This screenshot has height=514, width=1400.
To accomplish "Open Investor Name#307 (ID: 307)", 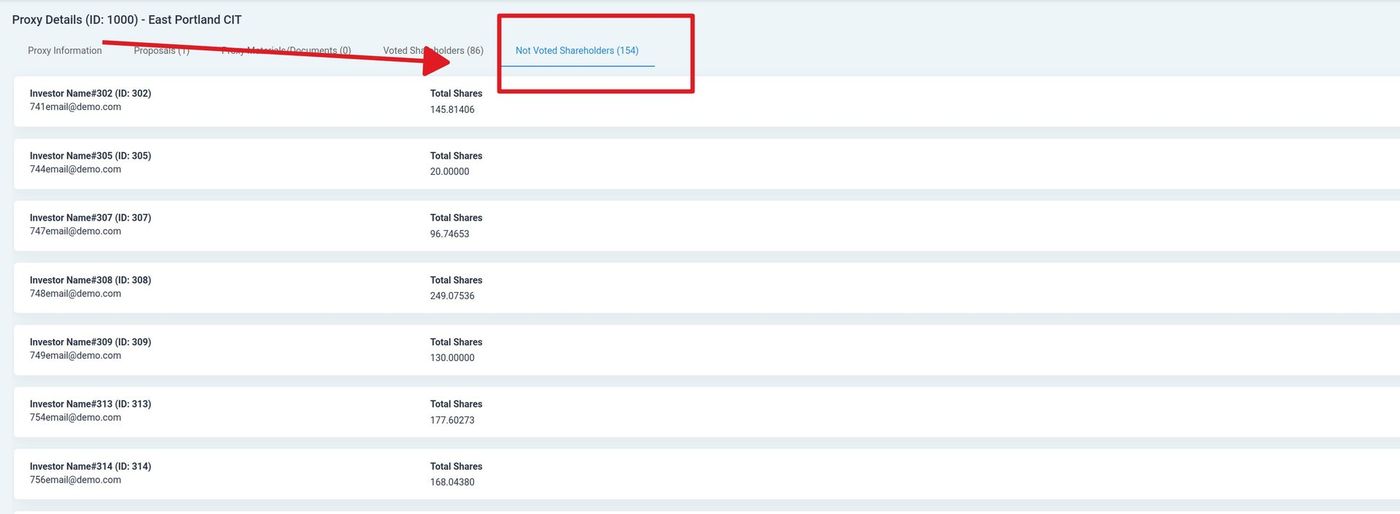I will tap(90, 218).
